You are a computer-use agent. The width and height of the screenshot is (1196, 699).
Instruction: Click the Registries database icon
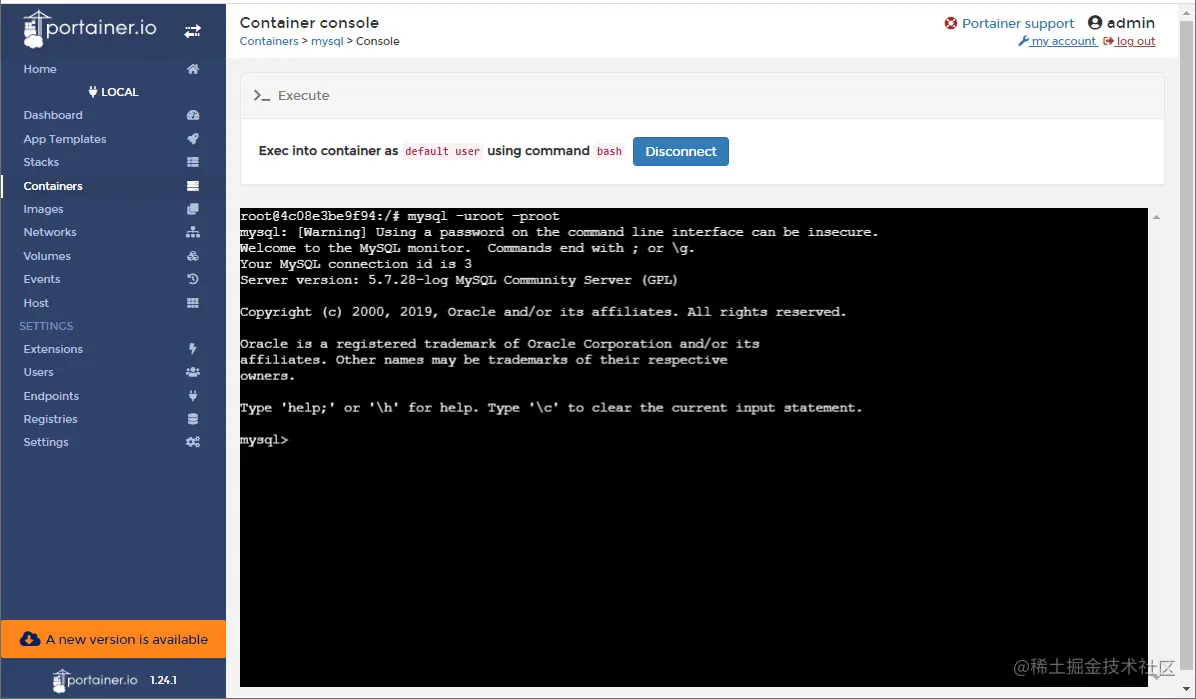193,419
